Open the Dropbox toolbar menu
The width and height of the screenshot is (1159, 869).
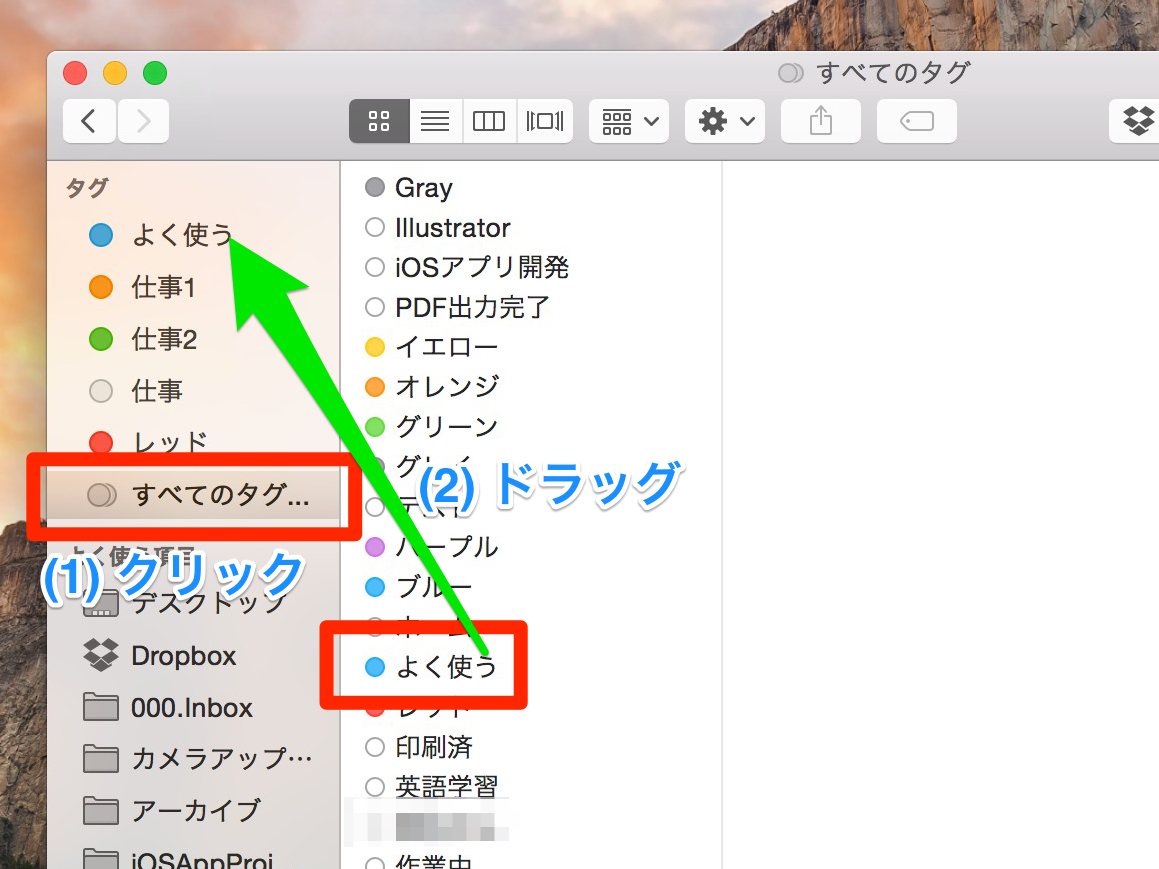[x=1136, y=120]
